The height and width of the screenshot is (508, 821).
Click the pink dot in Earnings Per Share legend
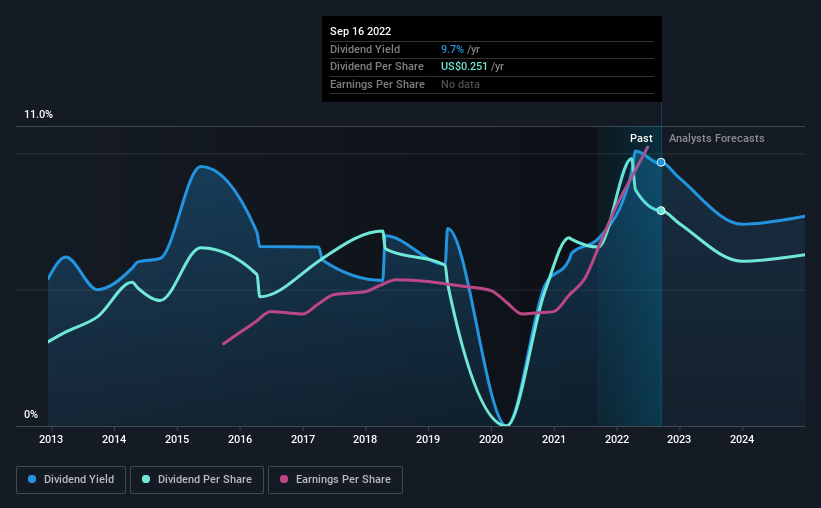(x=284, y=479)
